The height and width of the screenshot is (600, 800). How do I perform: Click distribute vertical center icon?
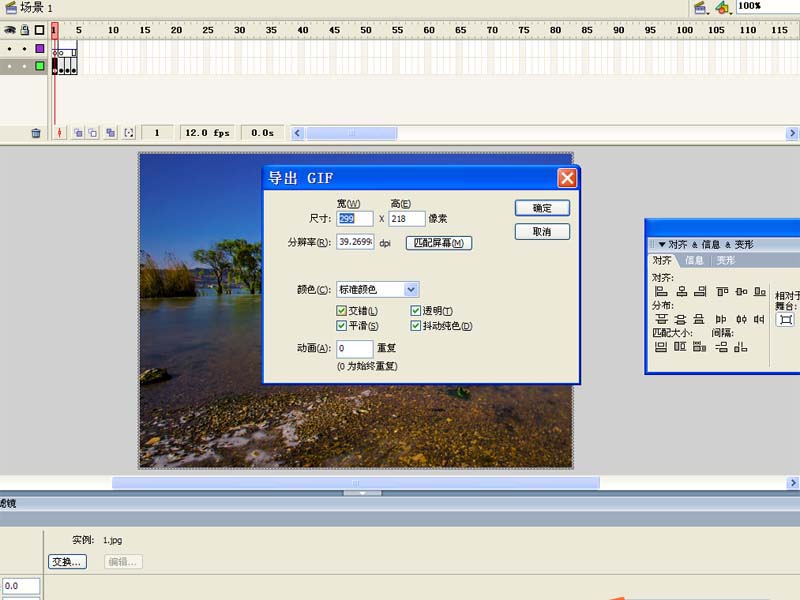[680, 319]
